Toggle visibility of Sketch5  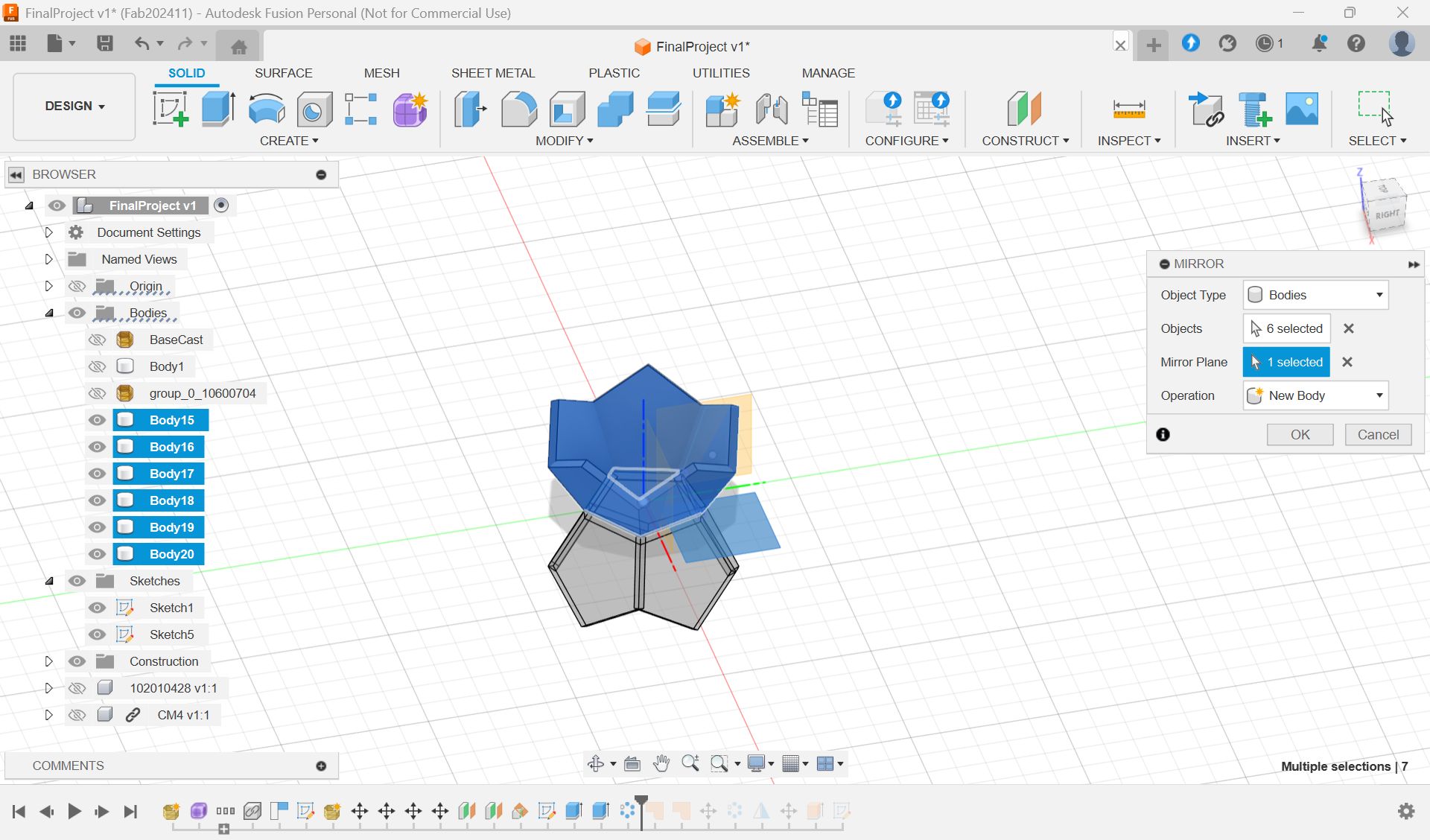[x=97, y=634]
